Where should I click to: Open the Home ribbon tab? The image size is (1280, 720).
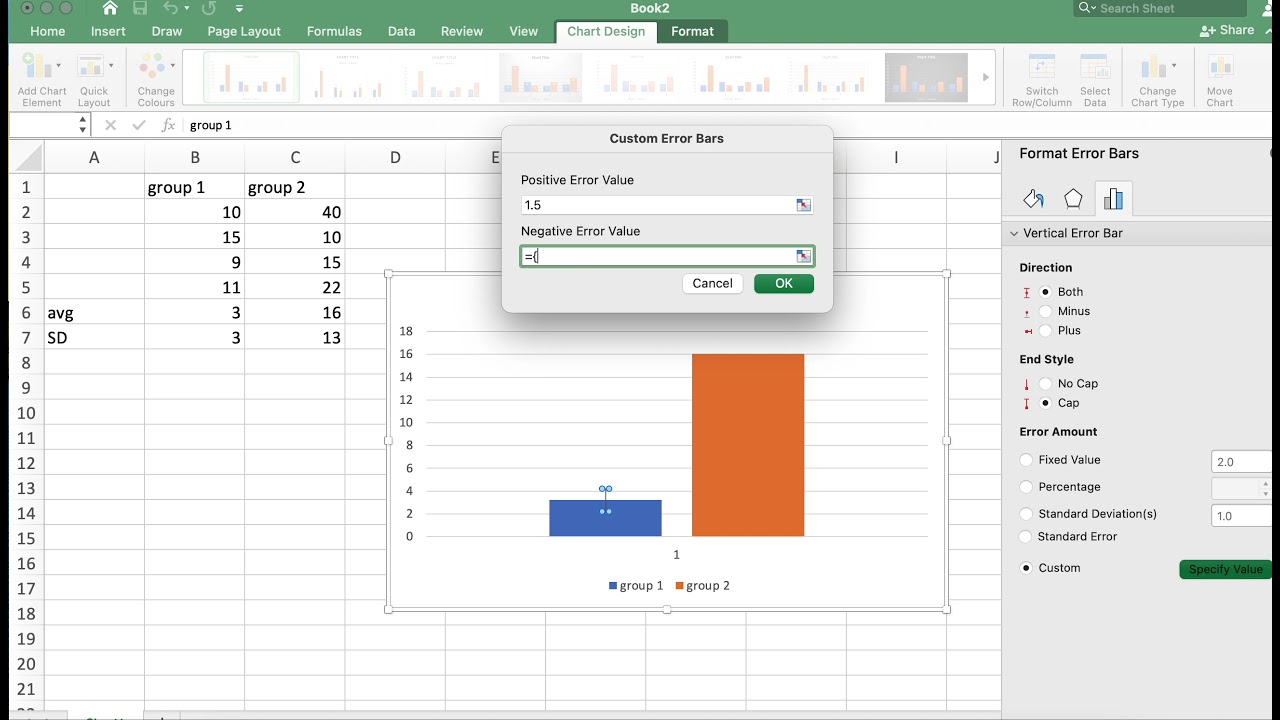48,31
